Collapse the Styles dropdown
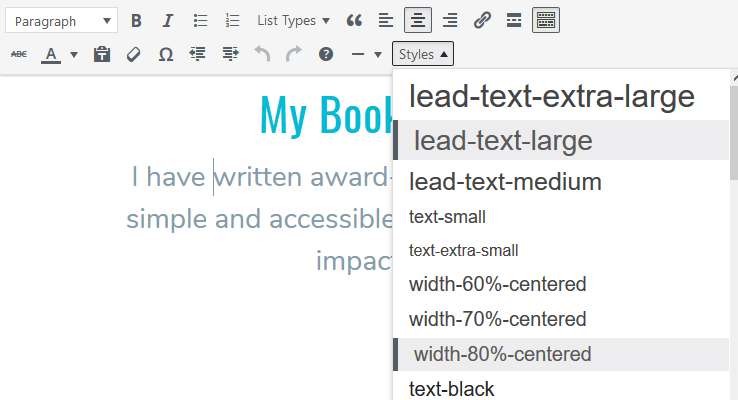The width and height of the screenshot is (738, 400). [423, 54]
